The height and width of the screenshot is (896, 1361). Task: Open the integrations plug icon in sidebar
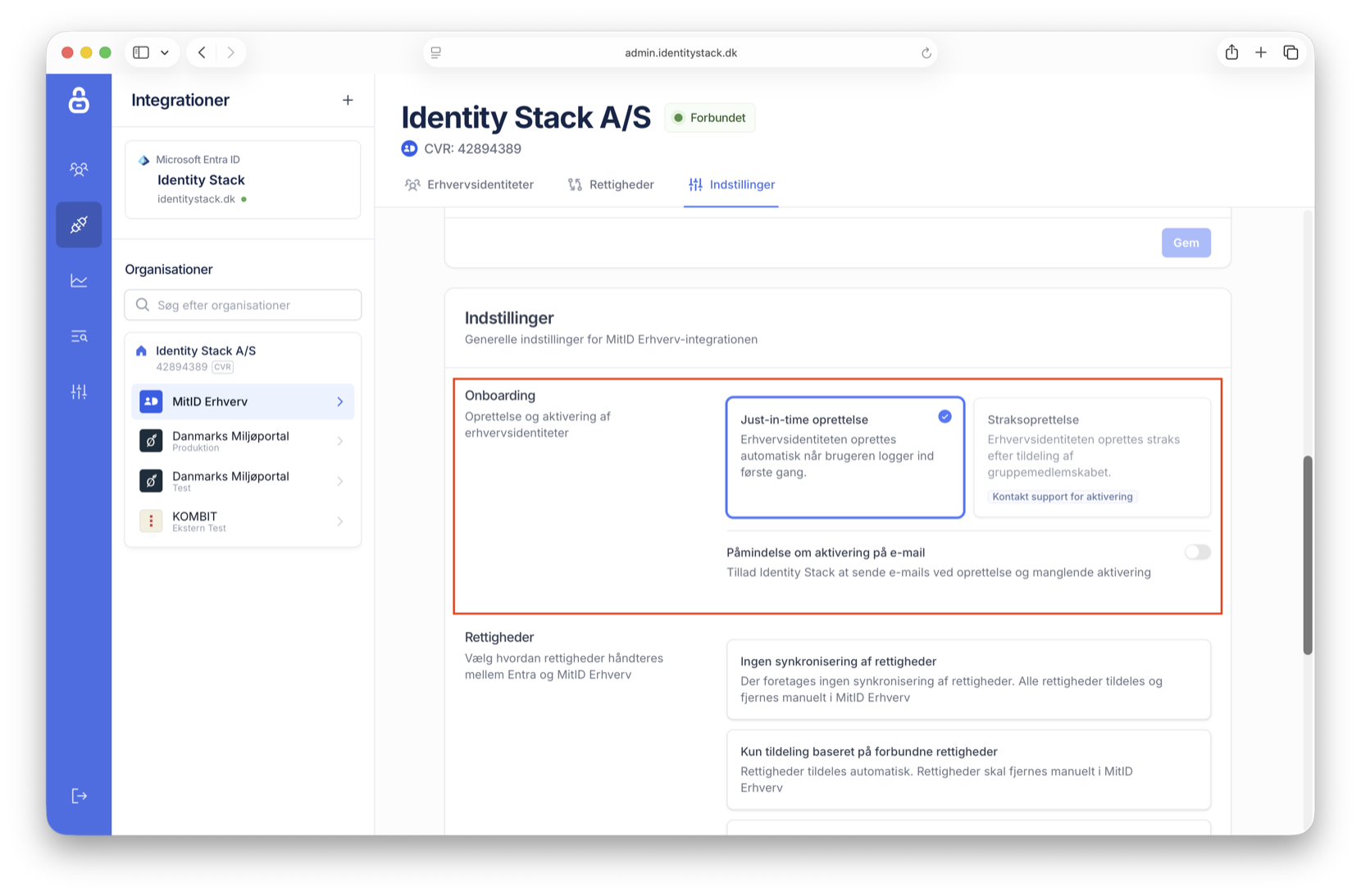coord(79,225)
